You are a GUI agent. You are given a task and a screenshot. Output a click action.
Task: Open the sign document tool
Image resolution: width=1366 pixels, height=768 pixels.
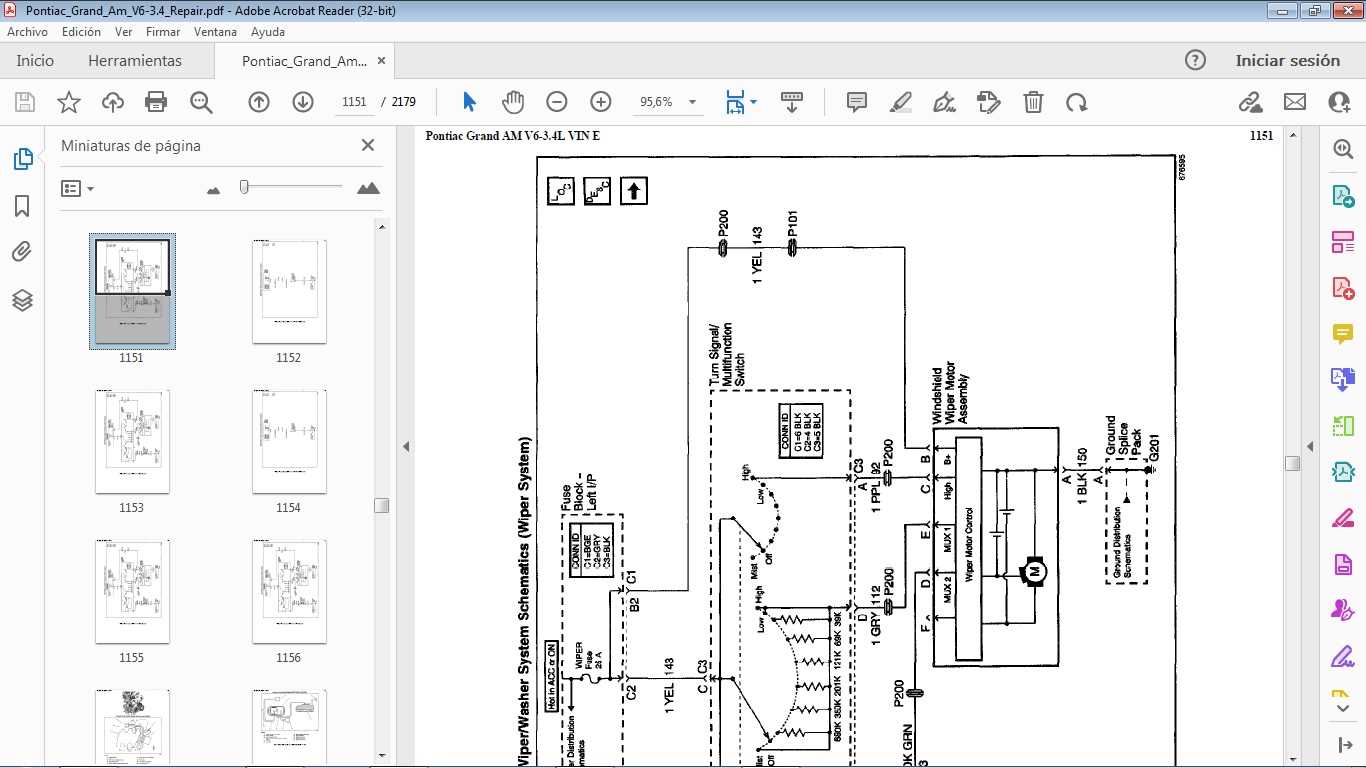[945, 102]
